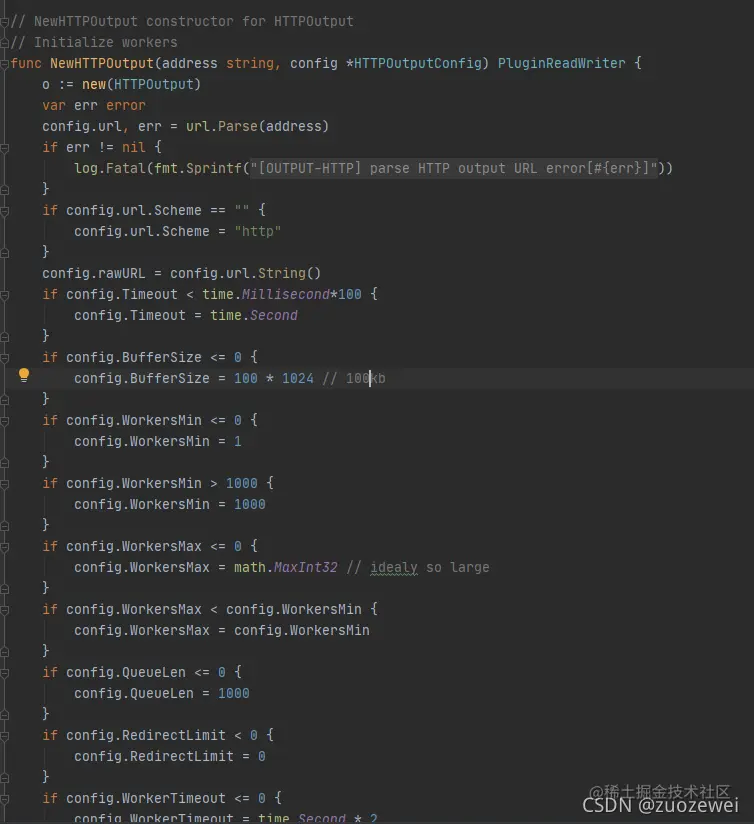Collapse the 'if config.url.Scheme' block

[x=5, y=211]
